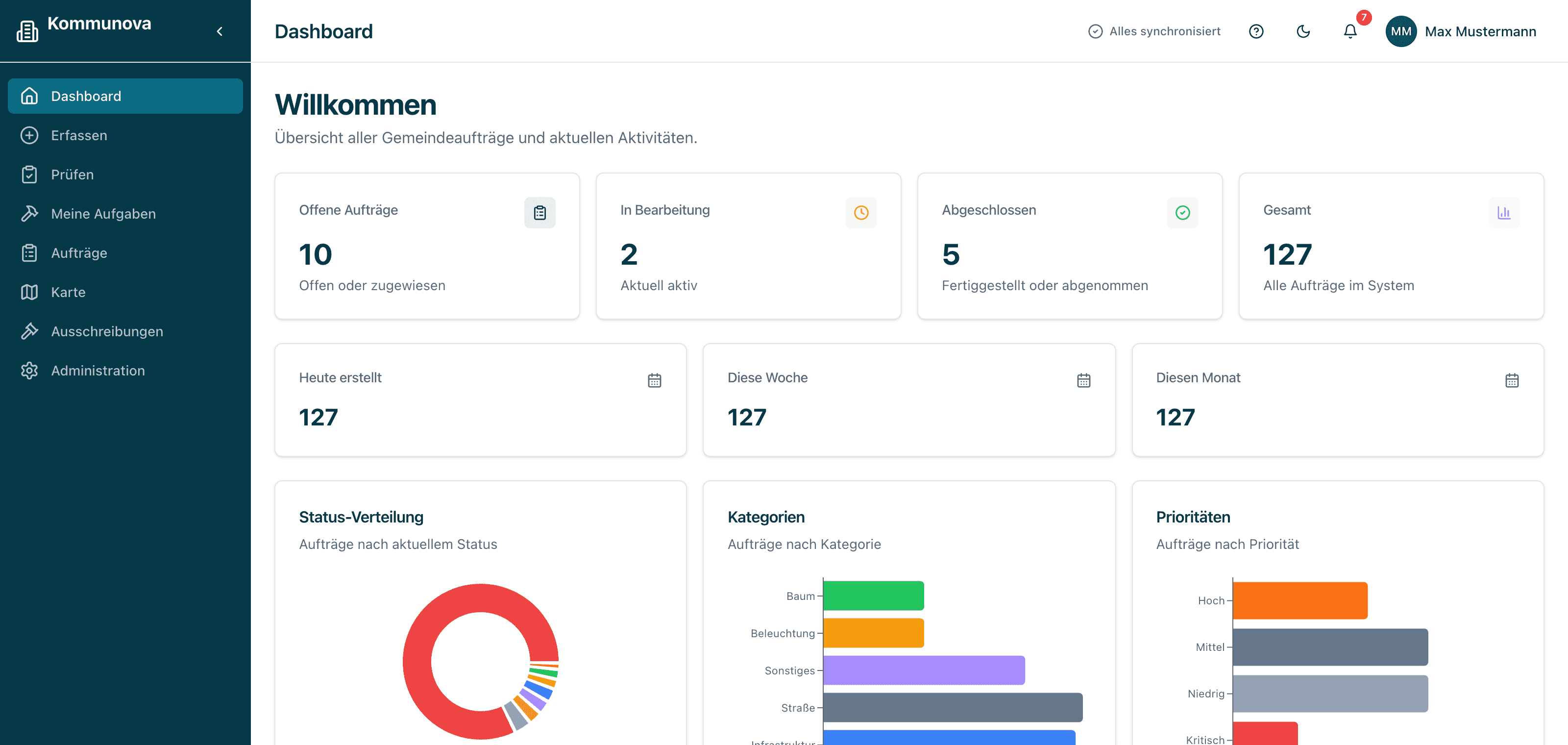Click the Dashboard title in the top bar
The height and width of the screenshot is (745, 1568).
pos(323,32)
